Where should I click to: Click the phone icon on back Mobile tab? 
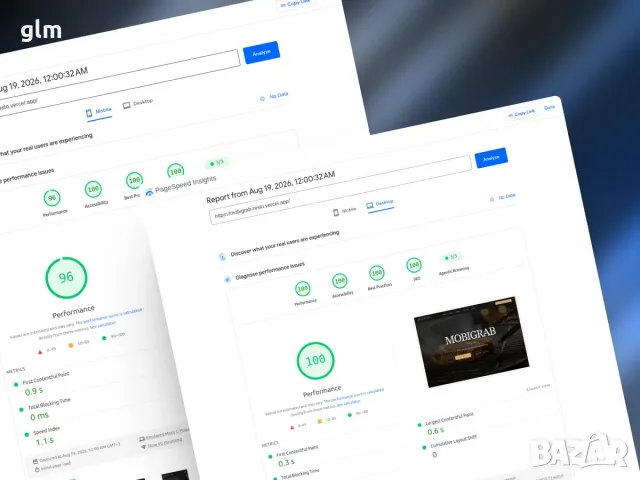(x=89, y=113)
